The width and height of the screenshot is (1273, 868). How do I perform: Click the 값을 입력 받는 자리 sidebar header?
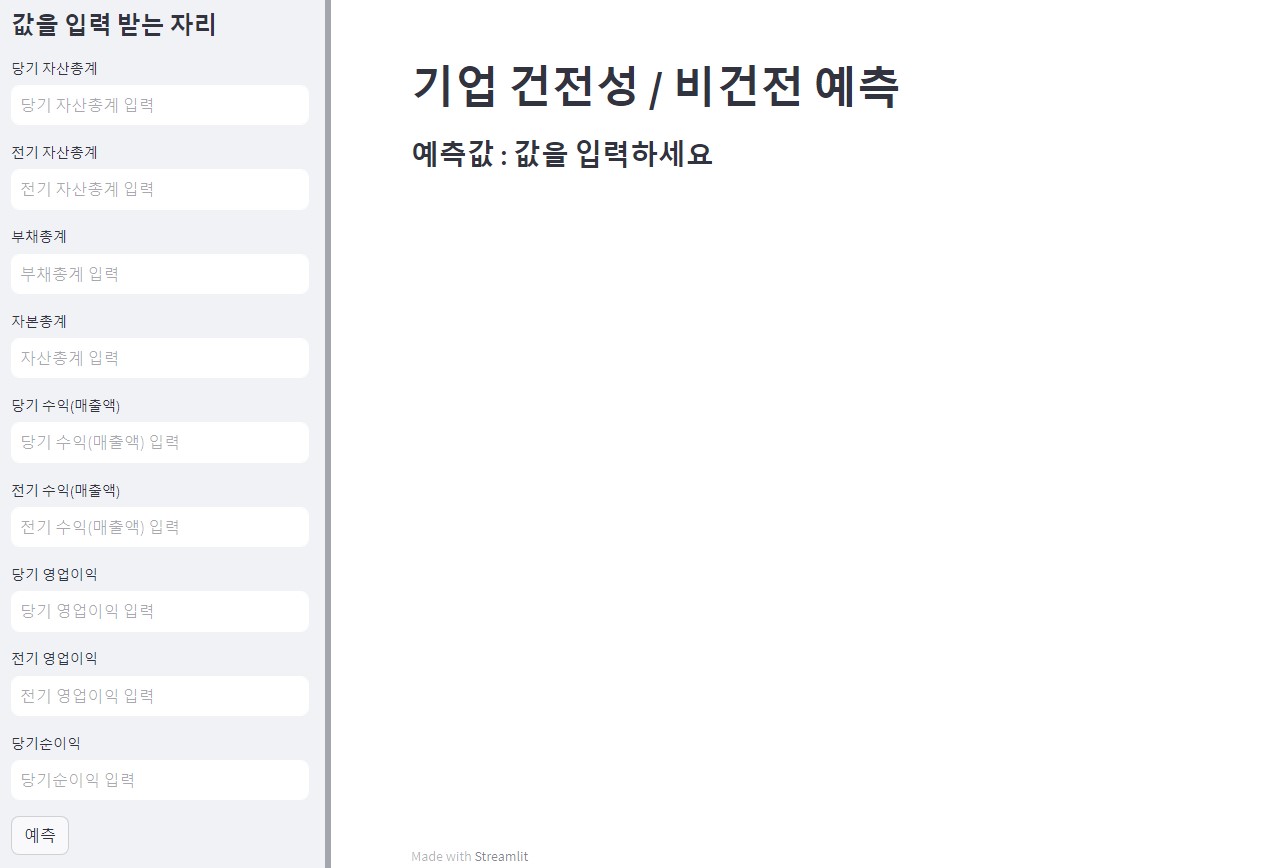click(x=114, y=25)
